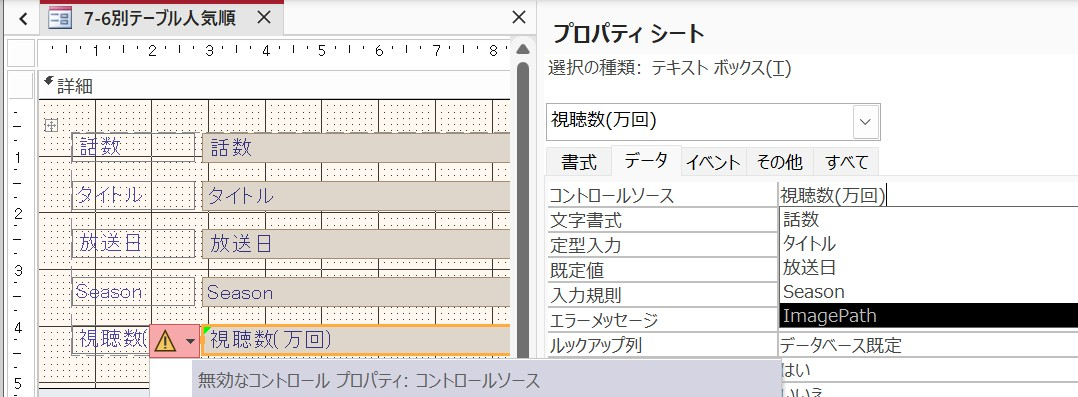This screenshot has width=1078, height=397.
Task: Click the 入力規則 property label
Action: (586, 295)
